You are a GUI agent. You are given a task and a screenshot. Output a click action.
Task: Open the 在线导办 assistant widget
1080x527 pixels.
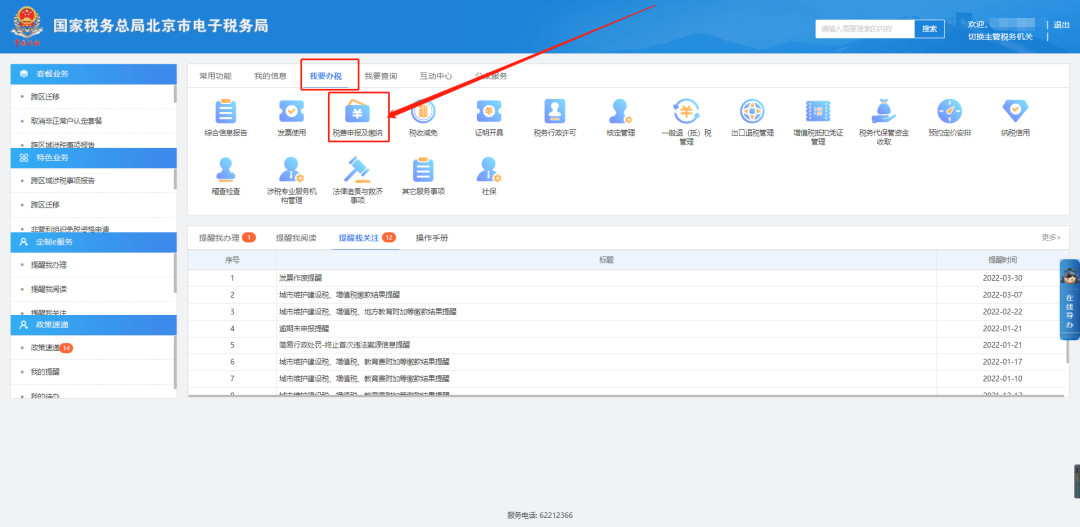pyautogui.click(x=1069, y=300)
